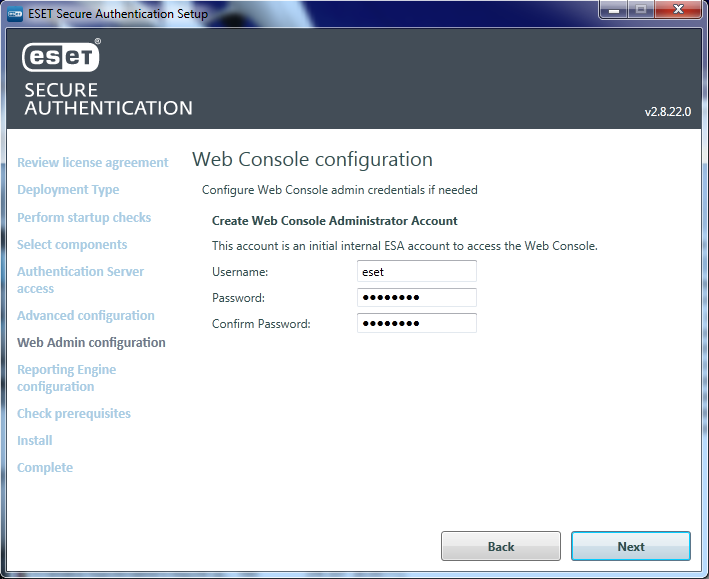Select Reporting Engine configuration step
This screenshot has height=579, width=709.
point(66,378)
